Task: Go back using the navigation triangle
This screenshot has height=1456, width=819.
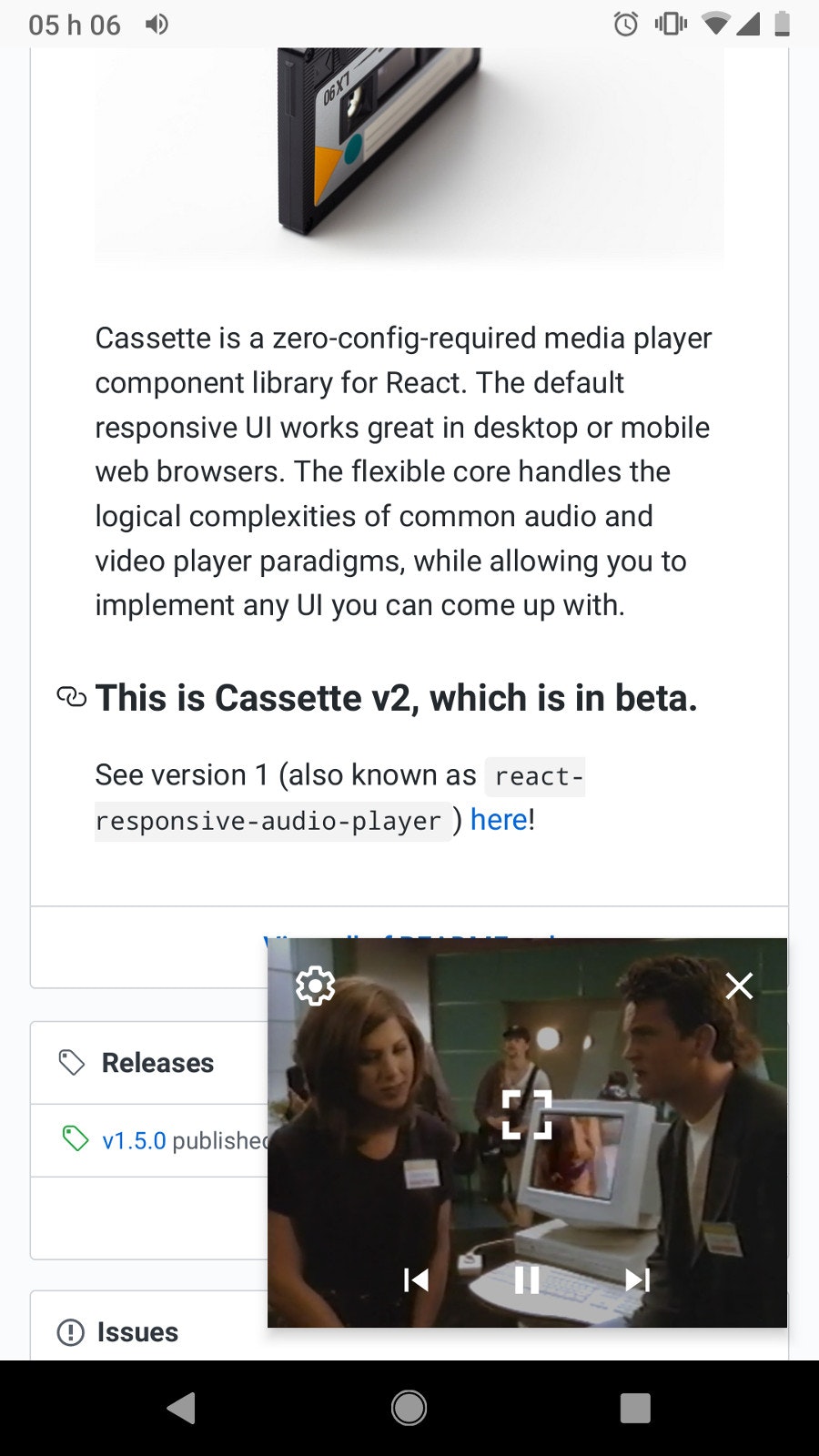Action: coord(181,1407)
